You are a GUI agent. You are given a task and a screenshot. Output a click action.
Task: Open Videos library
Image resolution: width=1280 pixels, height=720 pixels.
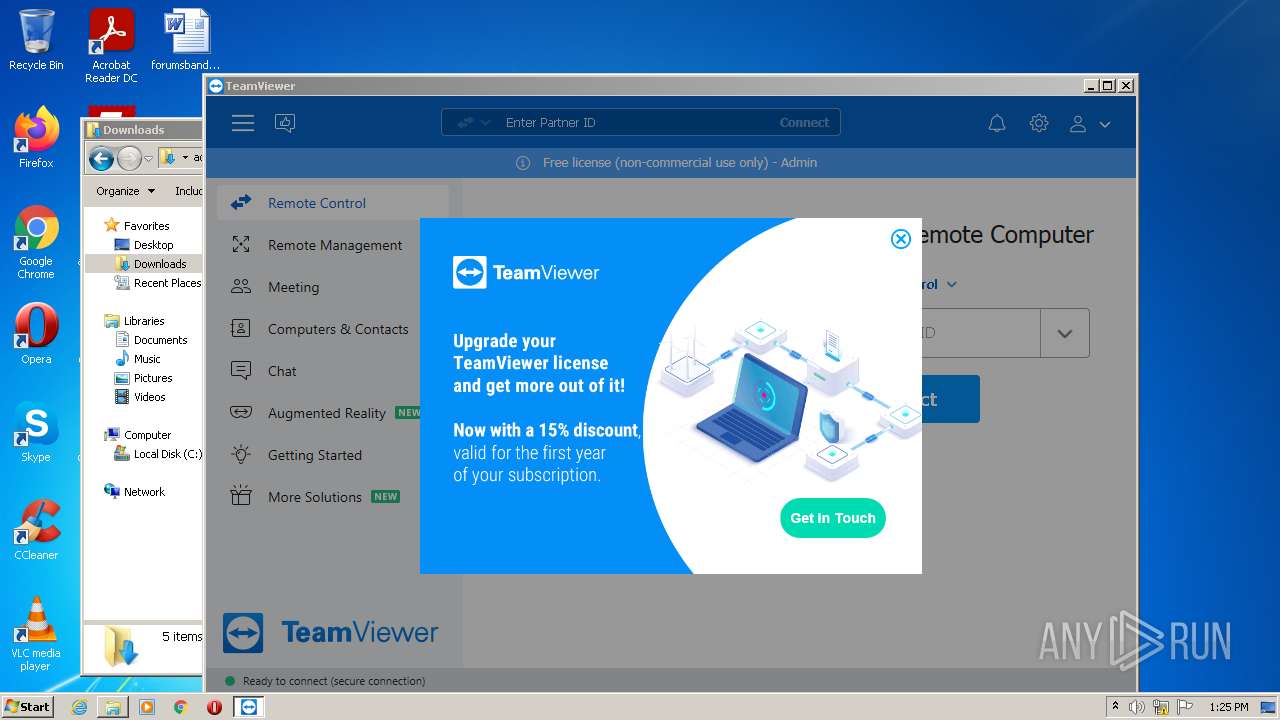pos(149,397)
